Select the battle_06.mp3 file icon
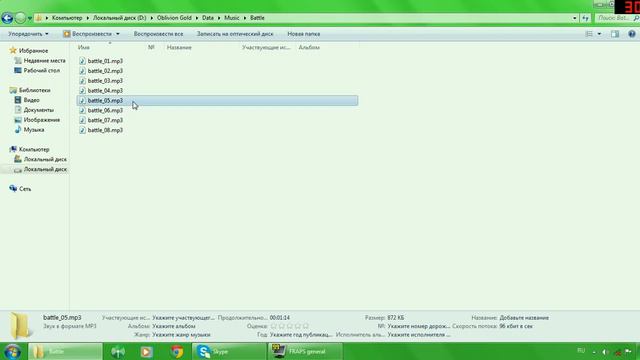 [x=82, y=110]
